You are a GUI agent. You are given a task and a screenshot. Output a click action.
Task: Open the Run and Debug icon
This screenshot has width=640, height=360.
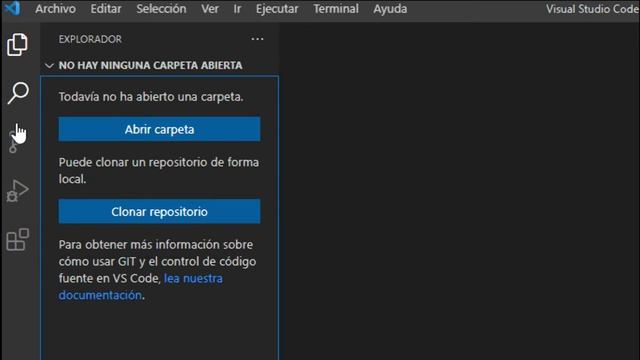click(x=18, y=191)
